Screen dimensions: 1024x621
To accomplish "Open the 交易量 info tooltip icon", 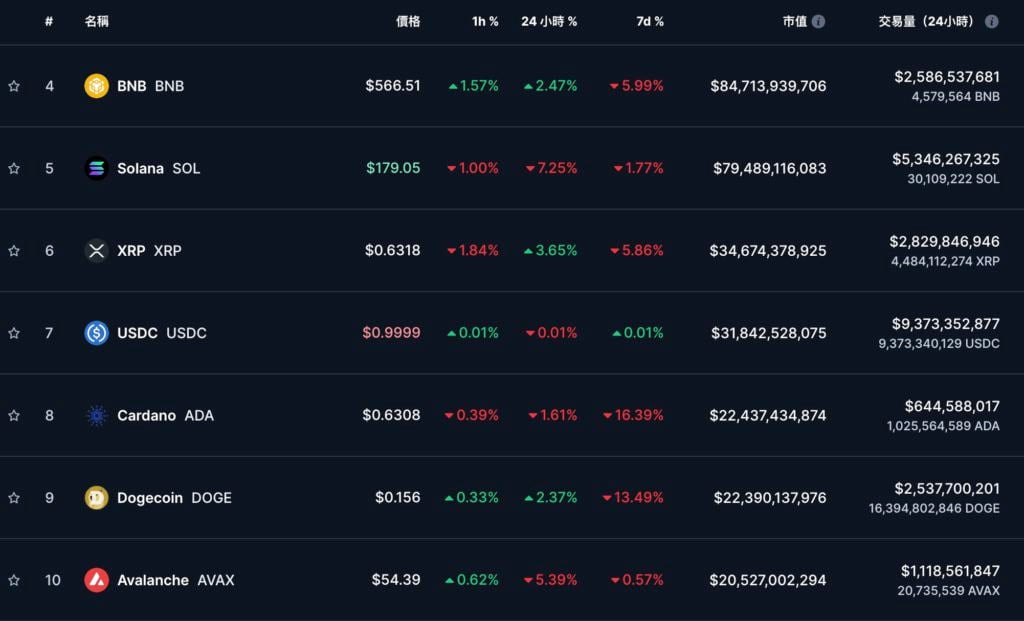I will tap(991, 21).
